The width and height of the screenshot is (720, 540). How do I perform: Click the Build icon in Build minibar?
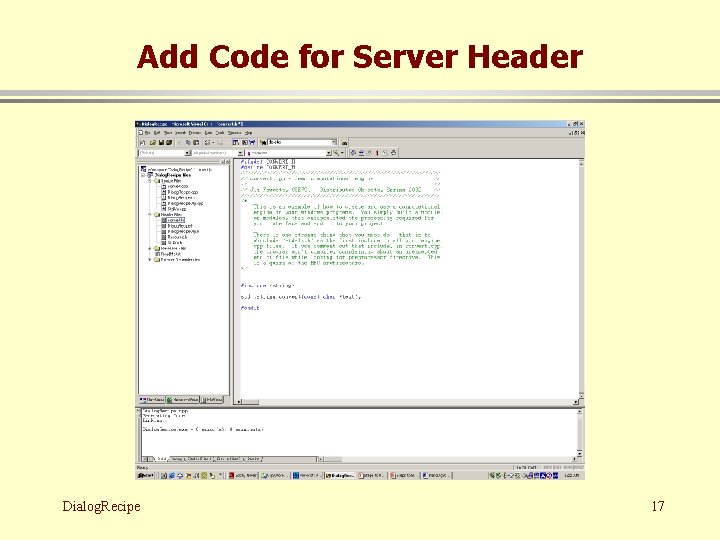(x=361, y=152)
